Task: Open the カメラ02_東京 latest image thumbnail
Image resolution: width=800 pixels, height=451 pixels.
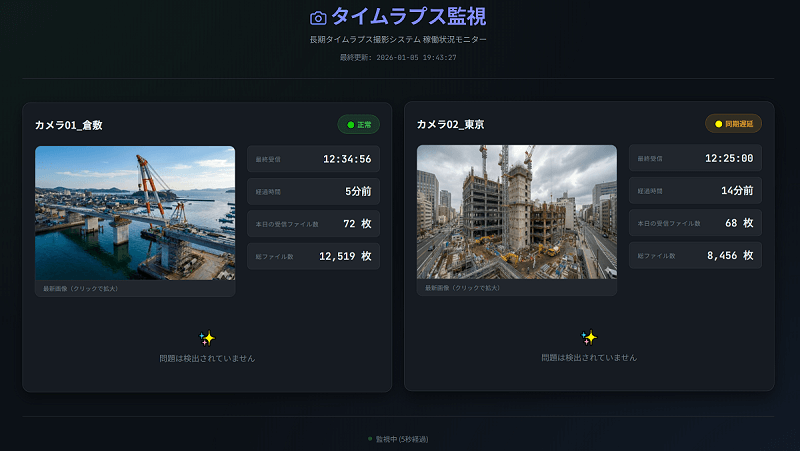Action: 517,212
